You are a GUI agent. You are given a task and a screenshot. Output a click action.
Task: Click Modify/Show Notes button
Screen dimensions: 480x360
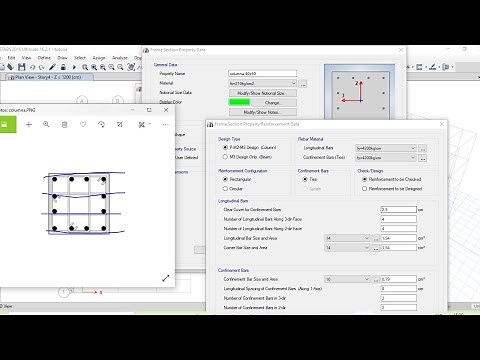pyautogui.click(x=263, y=112)
